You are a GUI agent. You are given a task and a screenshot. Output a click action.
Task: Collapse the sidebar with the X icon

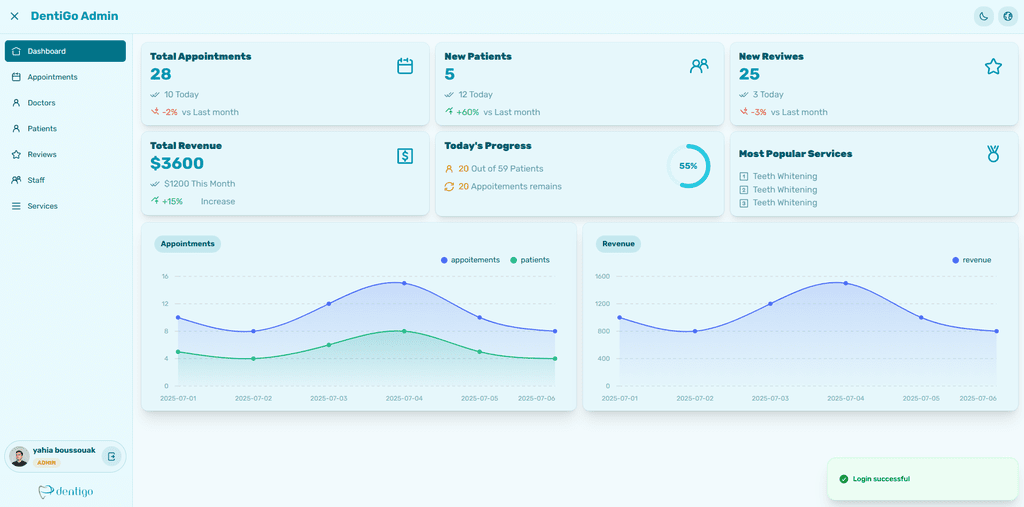[x=14, y=16]
